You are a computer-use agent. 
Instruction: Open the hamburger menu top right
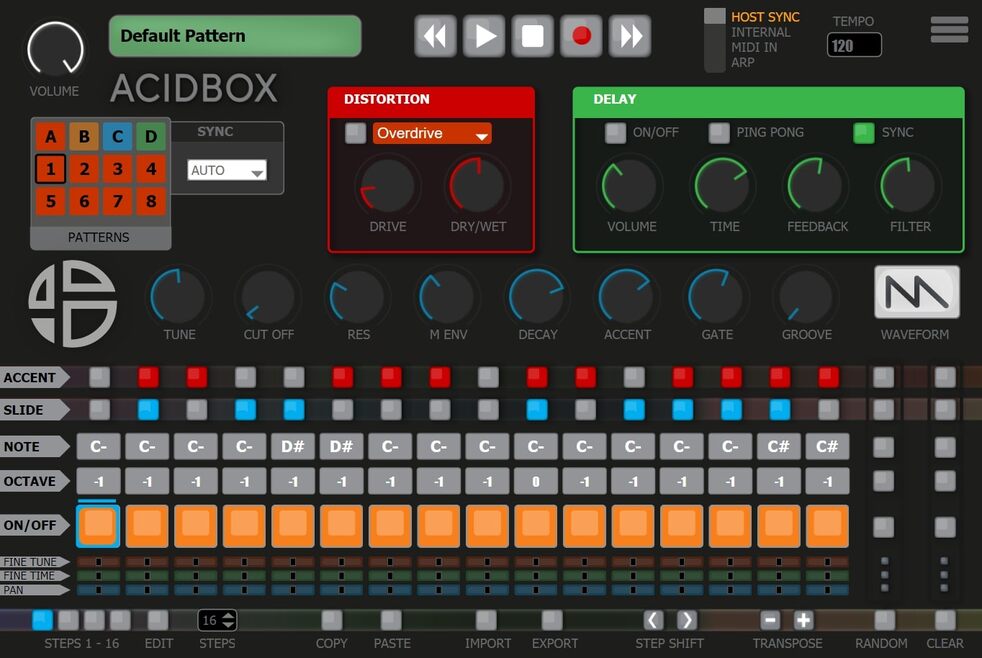[948, 29]
